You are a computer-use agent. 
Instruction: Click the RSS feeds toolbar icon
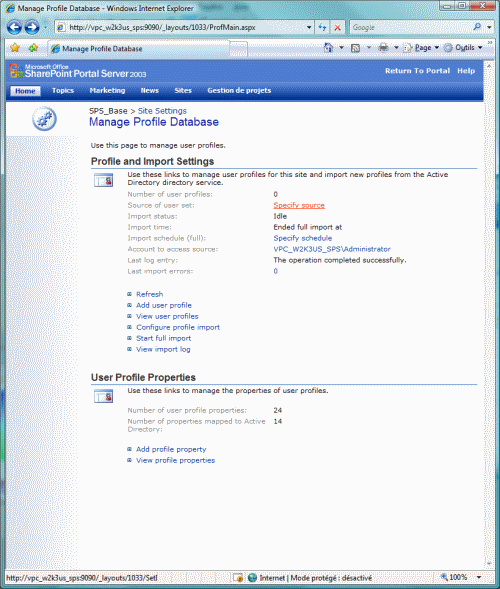click(x=355, y=48)
